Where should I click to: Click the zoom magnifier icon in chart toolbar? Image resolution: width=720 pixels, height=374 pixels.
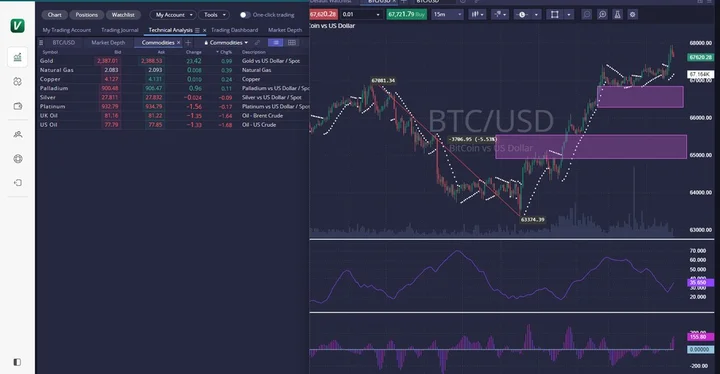point(602,14)
